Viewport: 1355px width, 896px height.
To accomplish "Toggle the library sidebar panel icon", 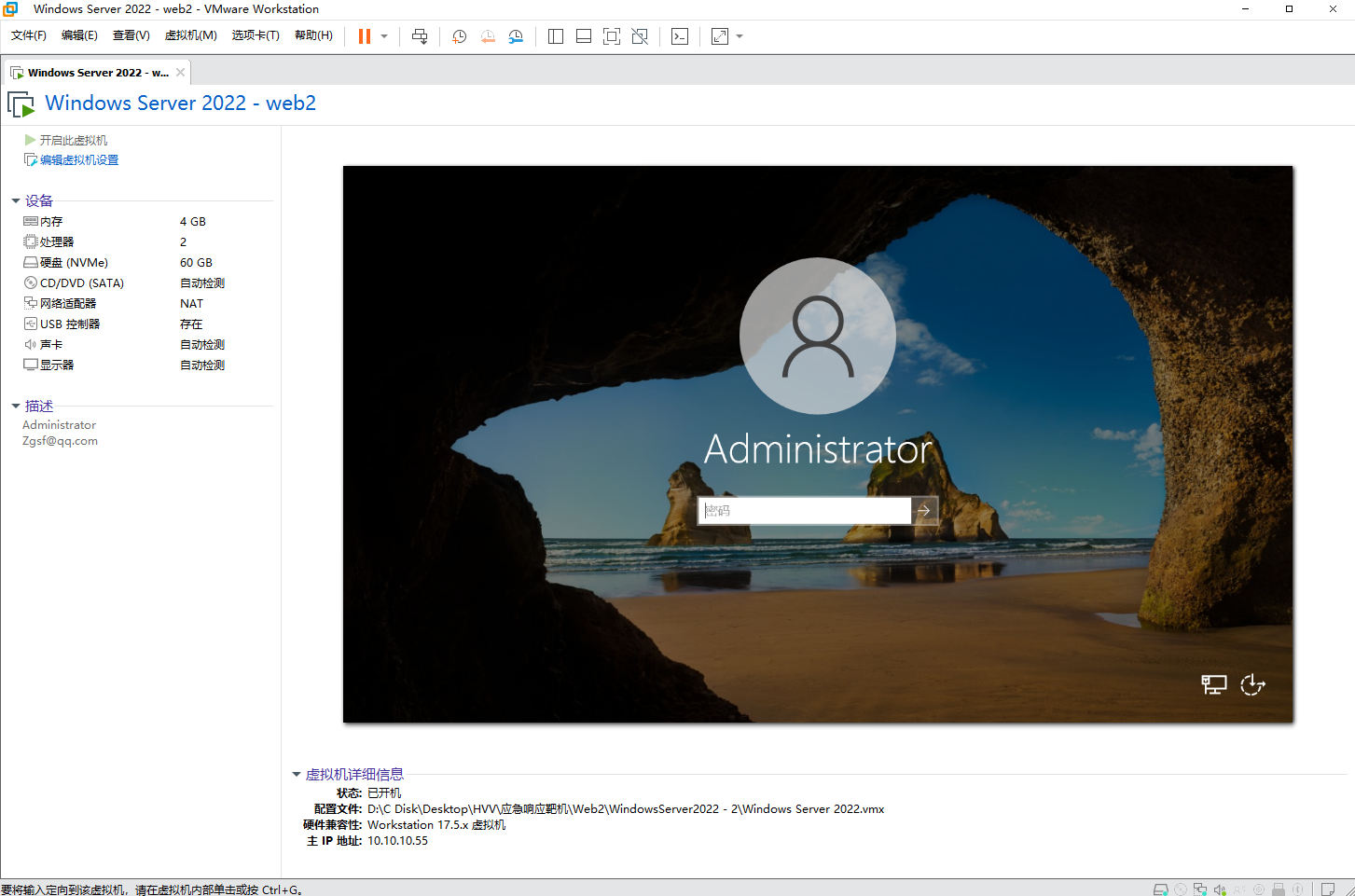I will (x=556, y=36).
